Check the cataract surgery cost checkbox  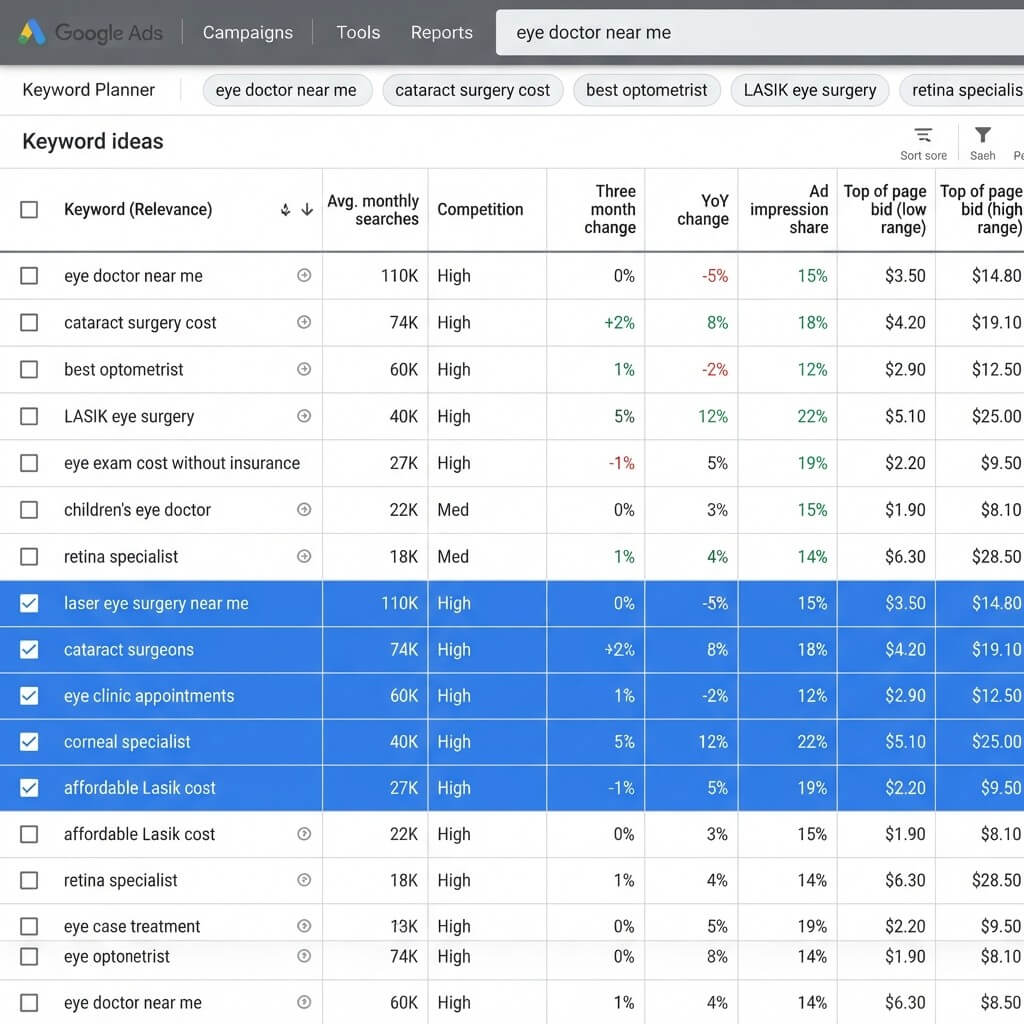(29, 323)
